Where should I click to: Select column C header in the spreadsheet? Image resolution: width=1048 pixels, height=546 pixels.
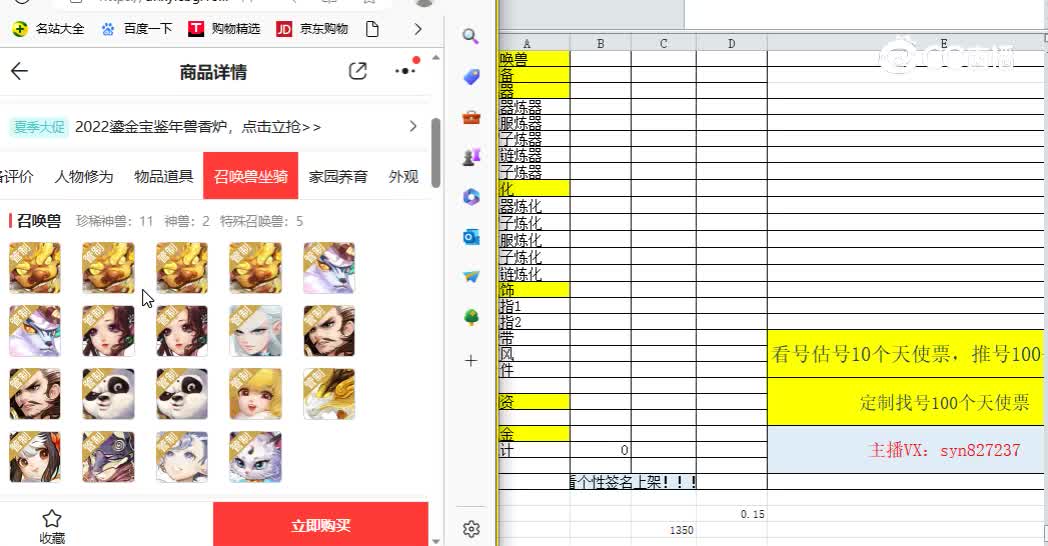pyautogui.click(x=664, y=43)
